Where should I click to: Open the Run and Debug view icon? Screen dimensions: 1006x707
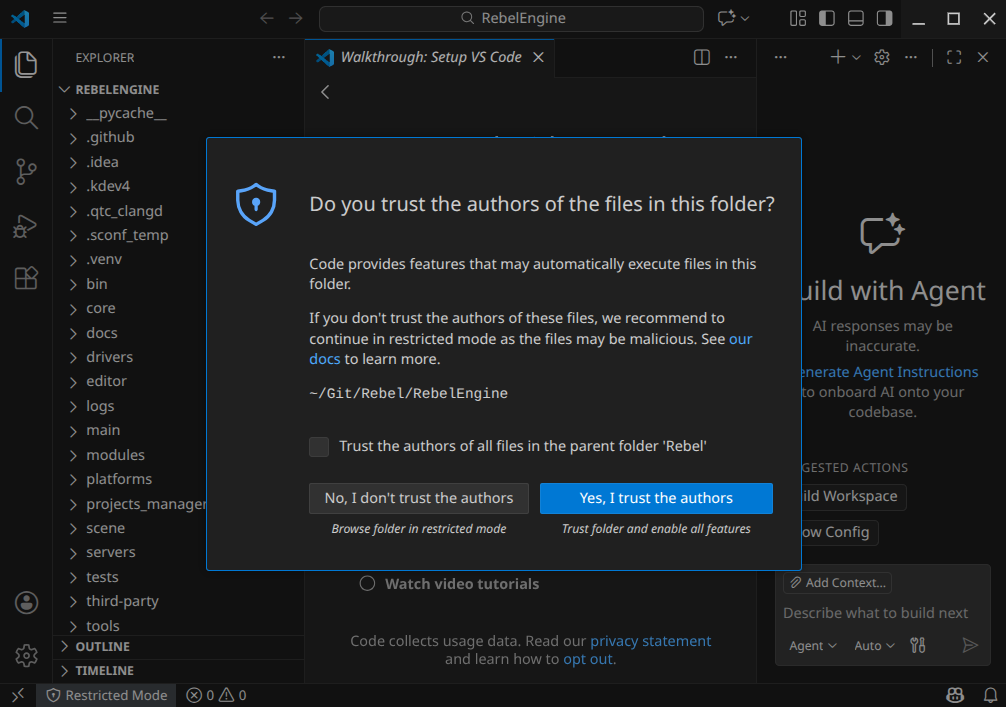click(26, 226)
